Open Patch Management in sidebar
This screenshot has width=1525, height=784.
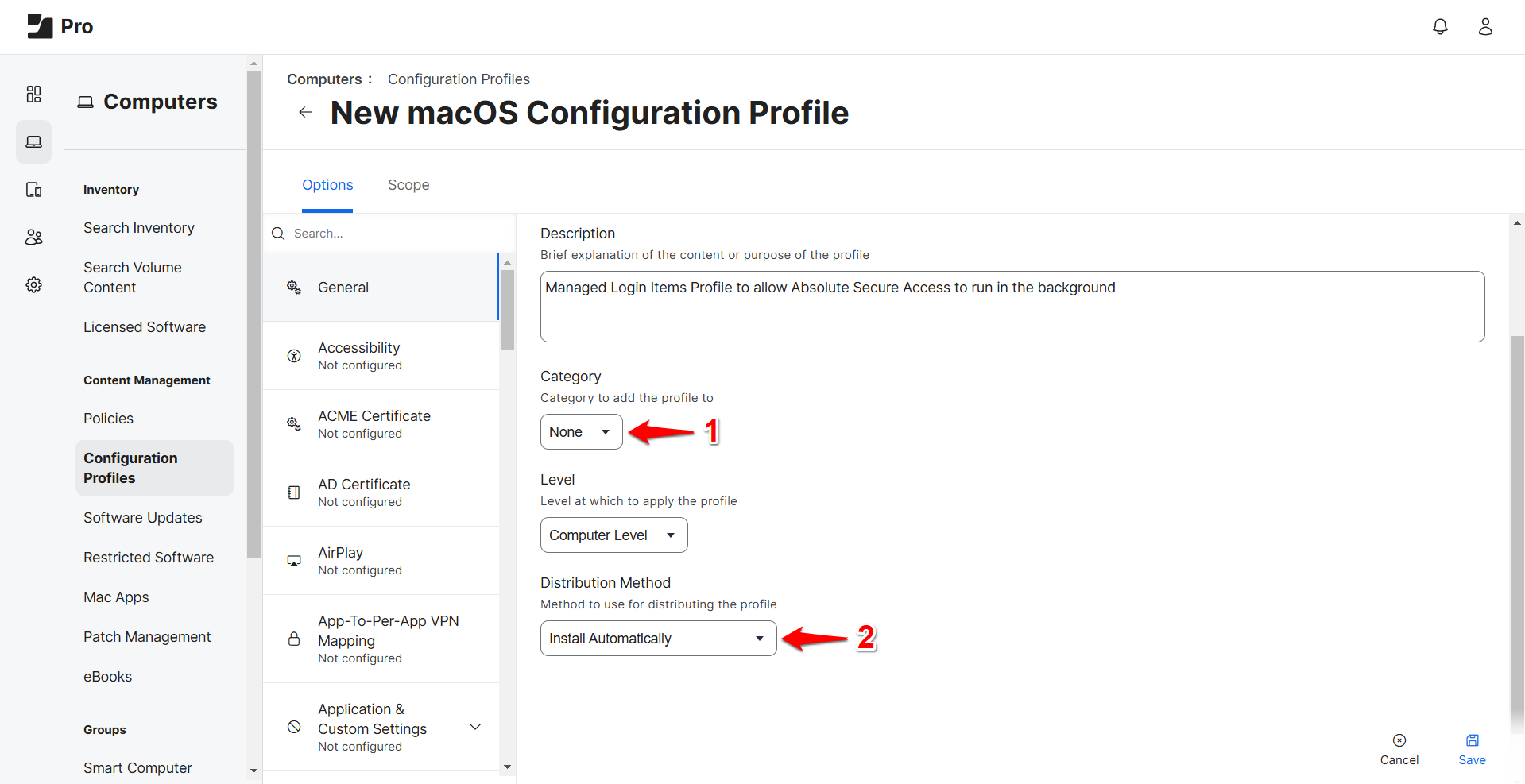[x=147, y=637]
